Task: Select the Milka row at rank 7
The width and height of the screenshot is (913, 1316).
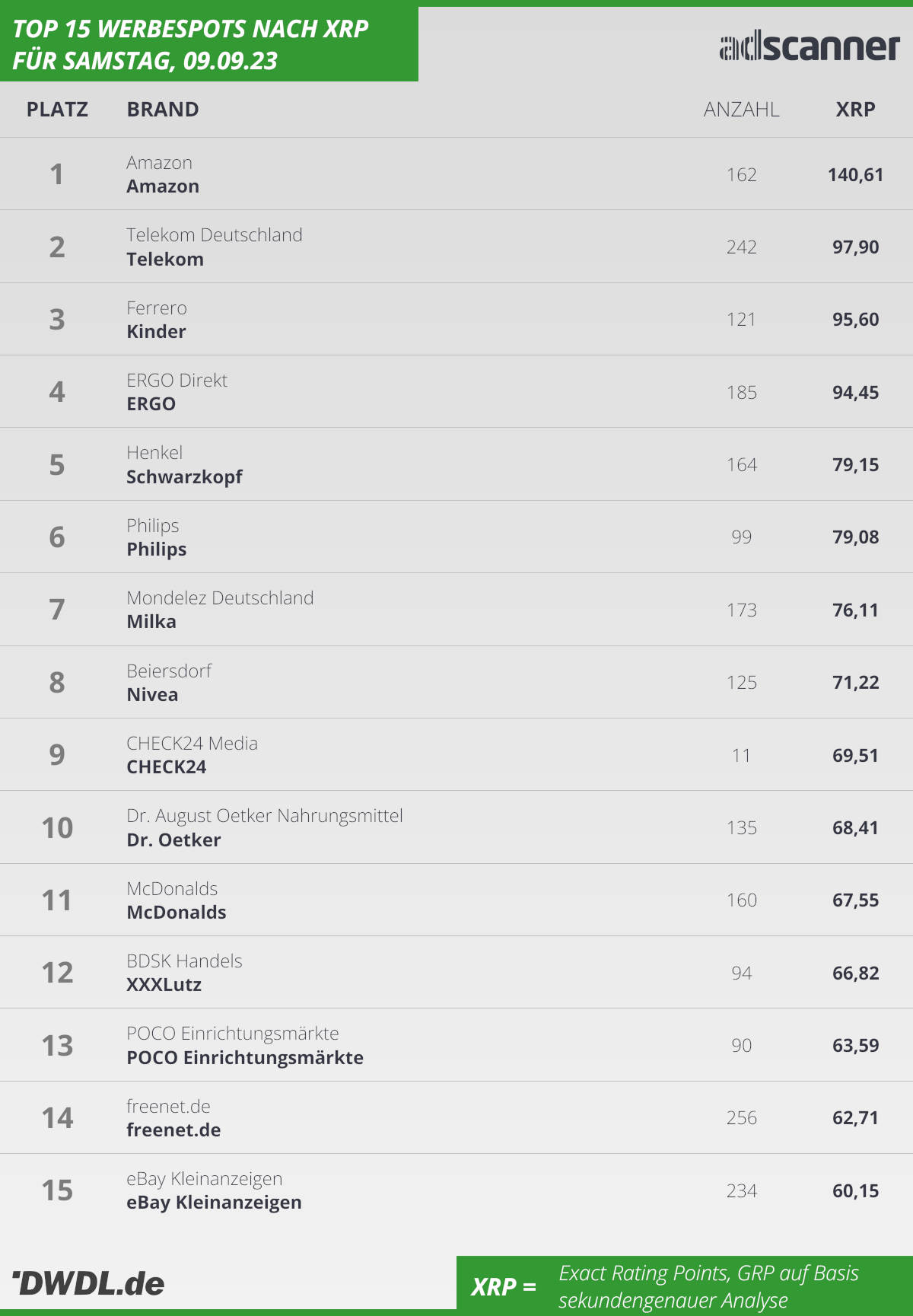Action: point(456,610)
